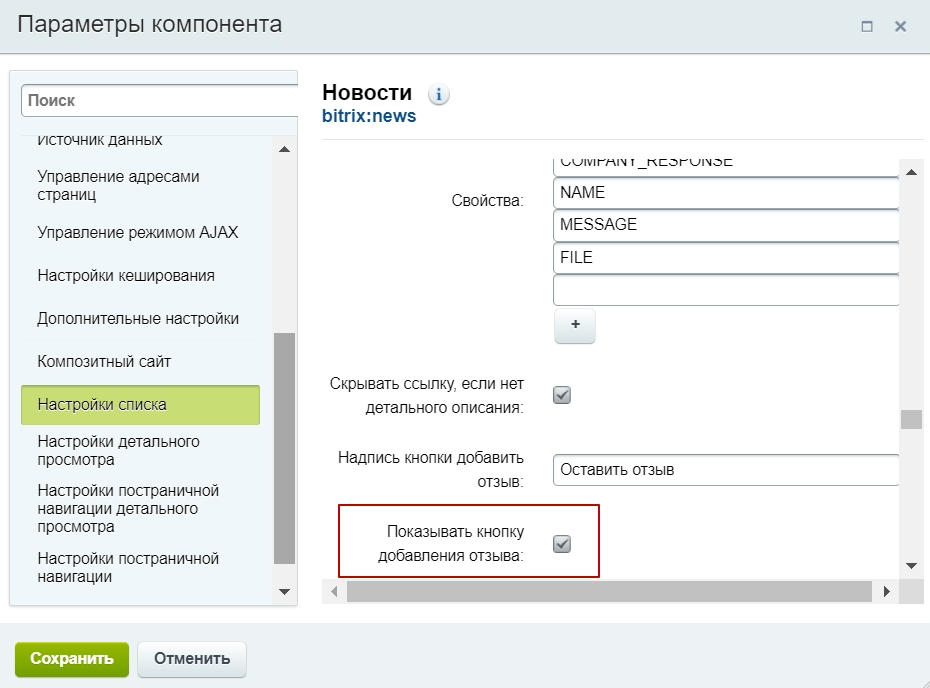
Task: Click the horizontal scrollbar of settings panel
Action: (609, 592)
